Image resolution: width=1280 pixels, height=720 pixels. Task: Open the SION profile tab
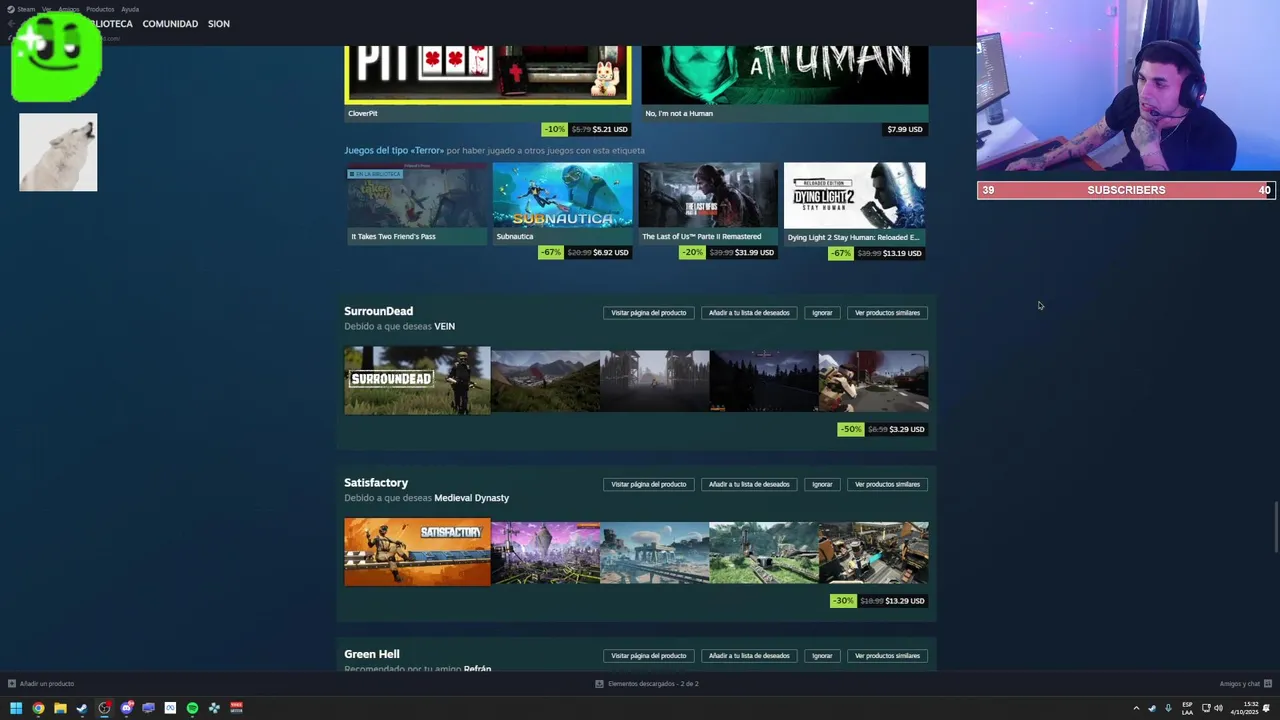(x=218, y=23)
